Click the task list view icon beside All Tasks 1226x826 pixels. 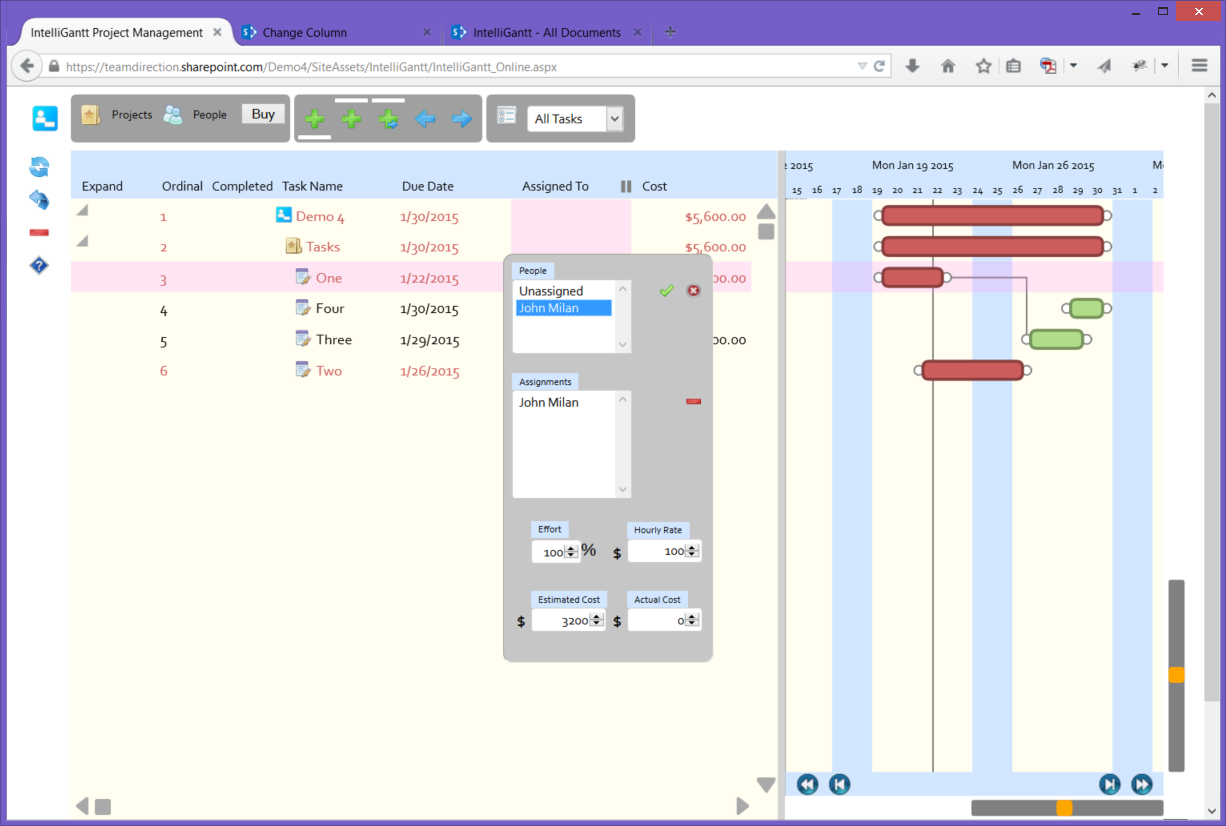(506, 115)
